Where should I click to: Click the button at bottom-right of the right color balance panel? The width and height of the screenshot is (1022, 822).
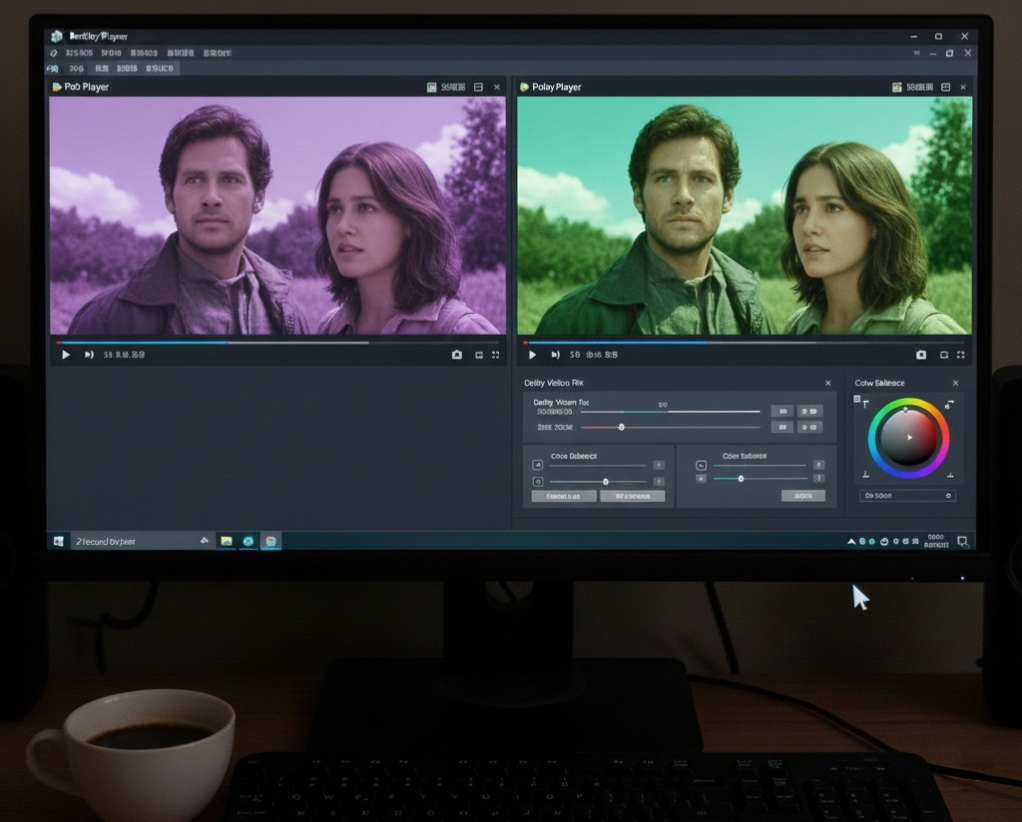803,496
